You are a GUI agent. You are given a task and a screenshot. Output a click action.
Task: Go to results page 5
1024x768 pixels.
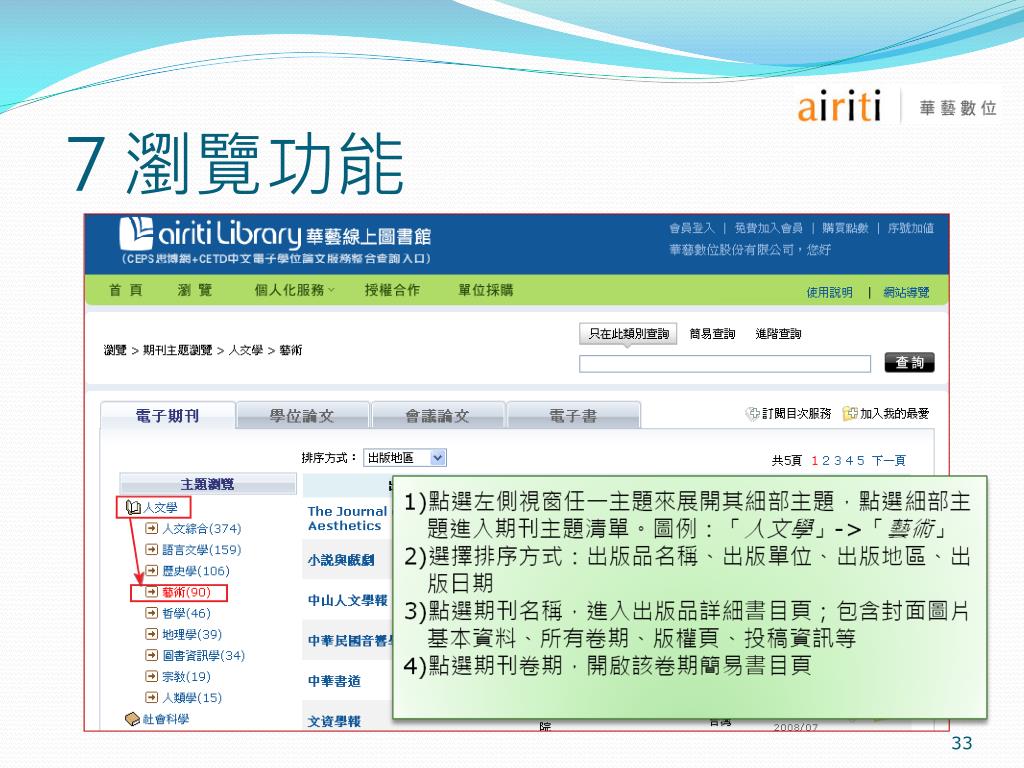point(861,460)
